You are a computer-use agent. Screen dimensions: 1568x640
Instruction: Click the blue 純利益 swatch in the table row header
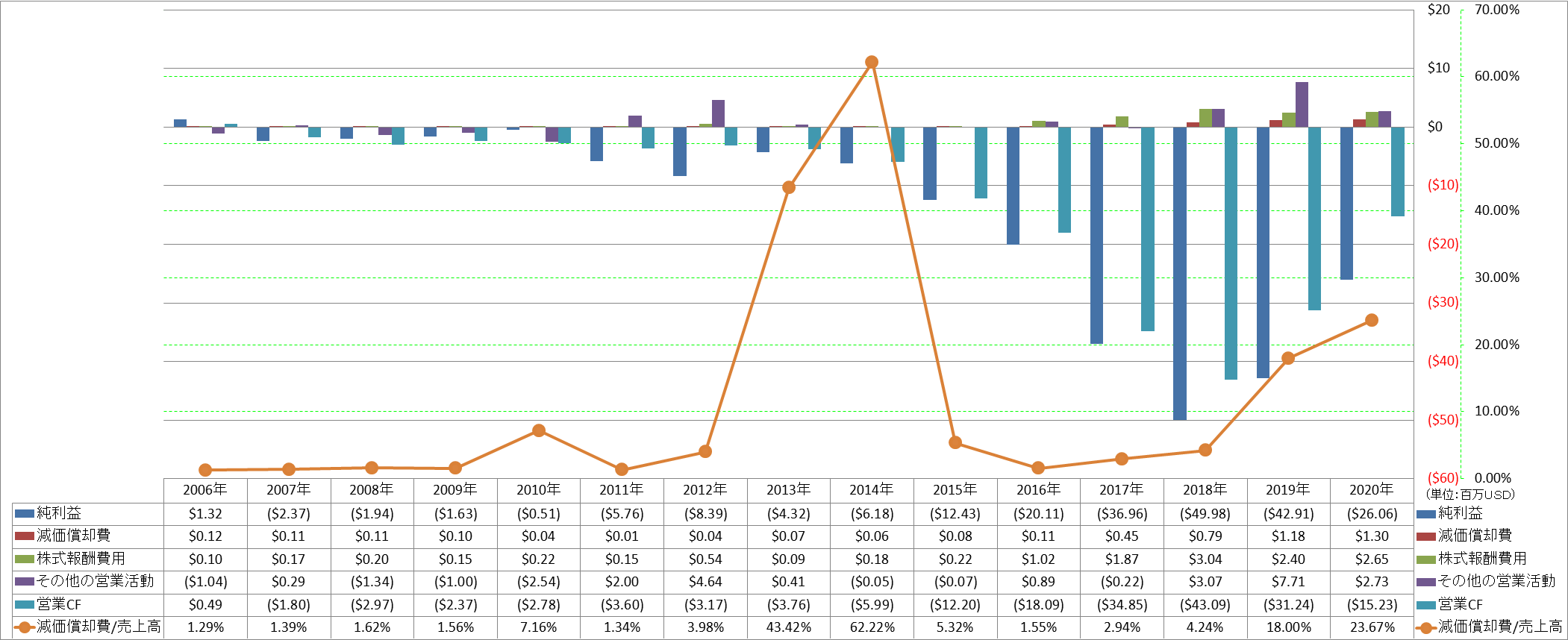25,513
